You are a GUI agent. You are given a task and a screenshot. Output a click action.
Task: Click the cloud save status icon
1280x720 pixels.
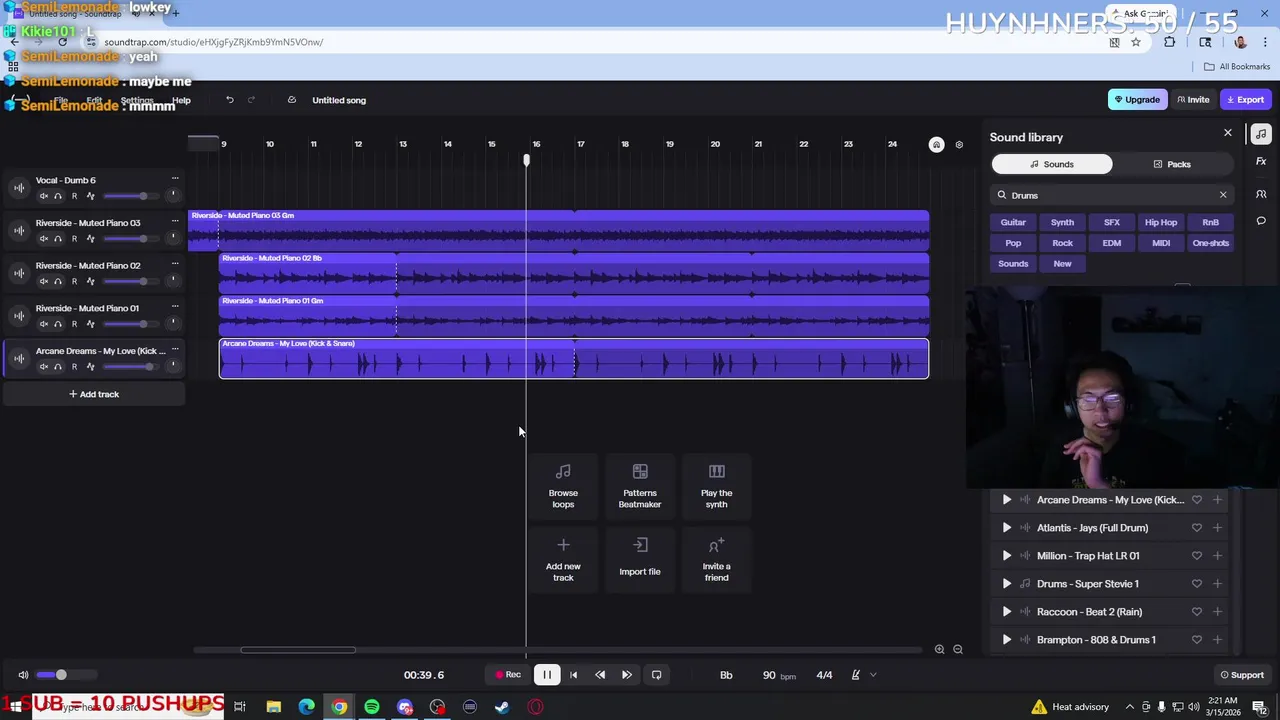pos(291,100)
